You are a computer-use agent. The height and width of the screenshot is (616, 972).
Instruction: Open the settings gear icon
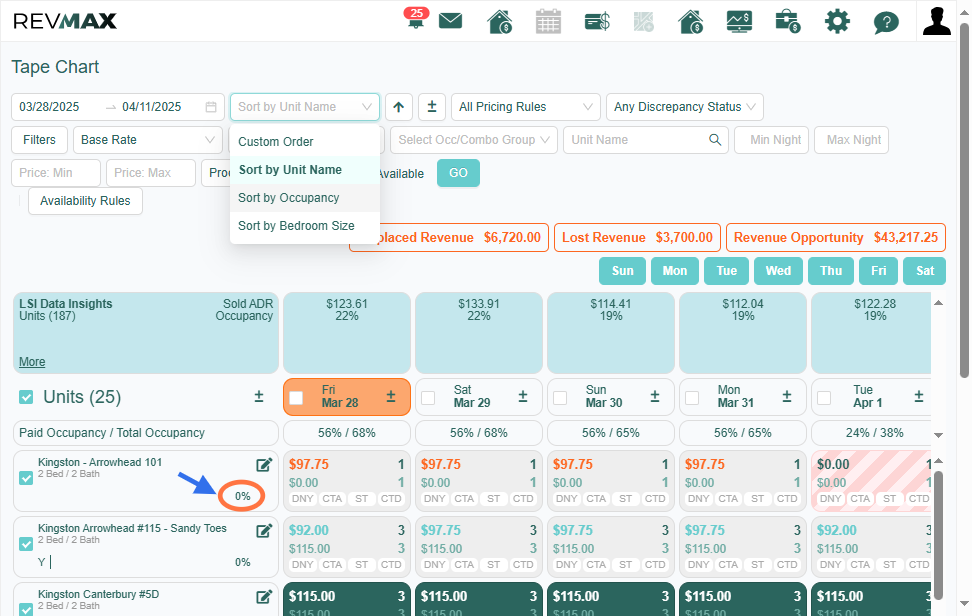click(x=837, y=22)
